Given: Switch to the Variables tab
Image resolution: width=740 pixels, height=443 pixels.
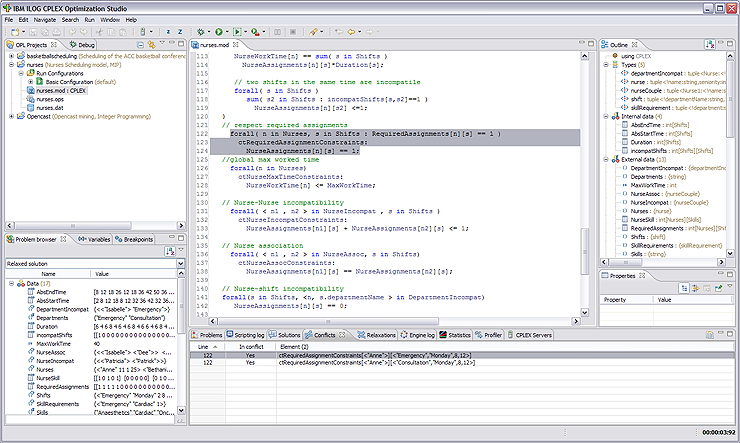Looking at the screenshot, I should tap(95, 239).
